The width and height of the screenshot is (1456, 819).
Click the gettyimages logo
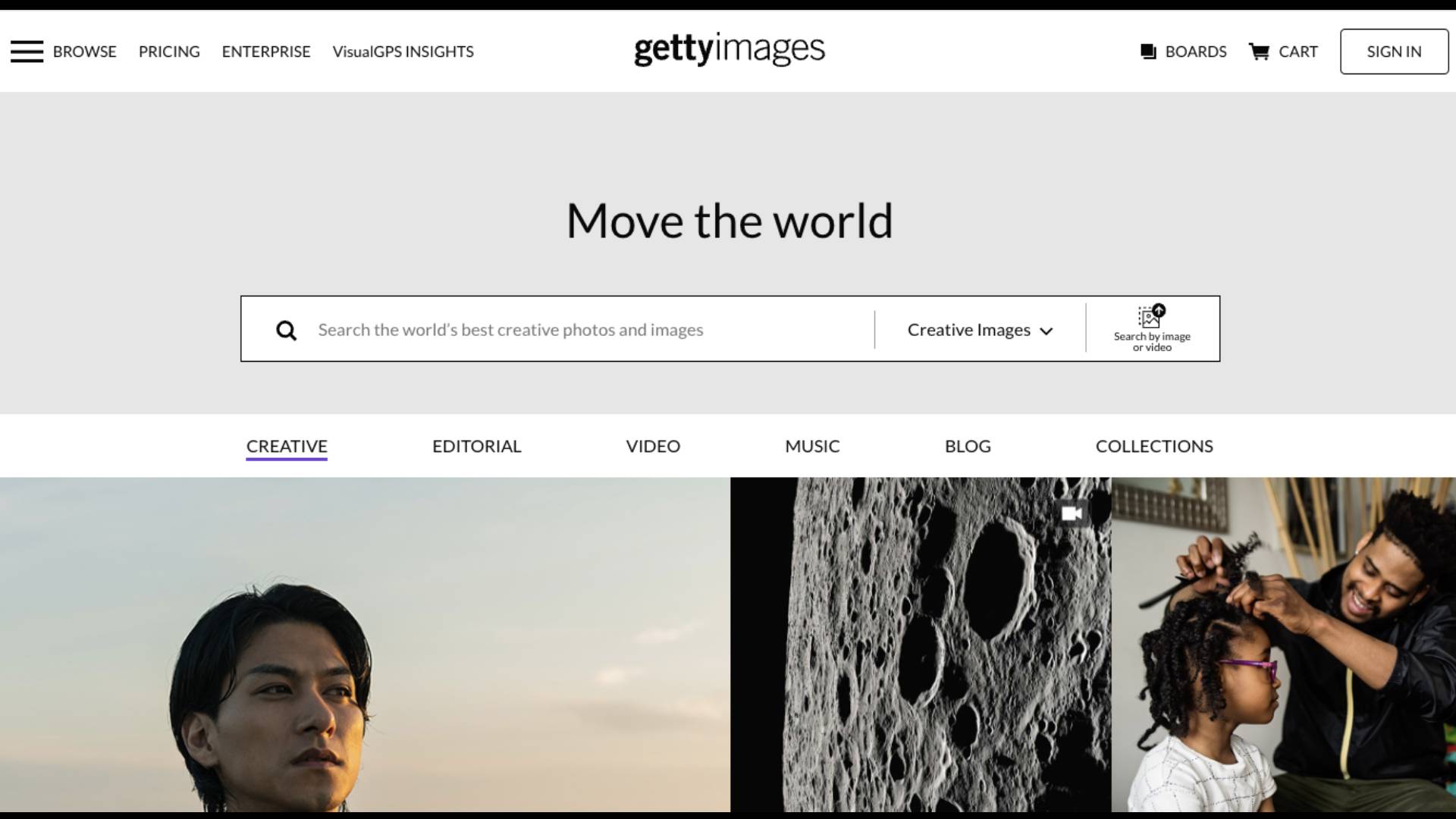pos(729,49)
